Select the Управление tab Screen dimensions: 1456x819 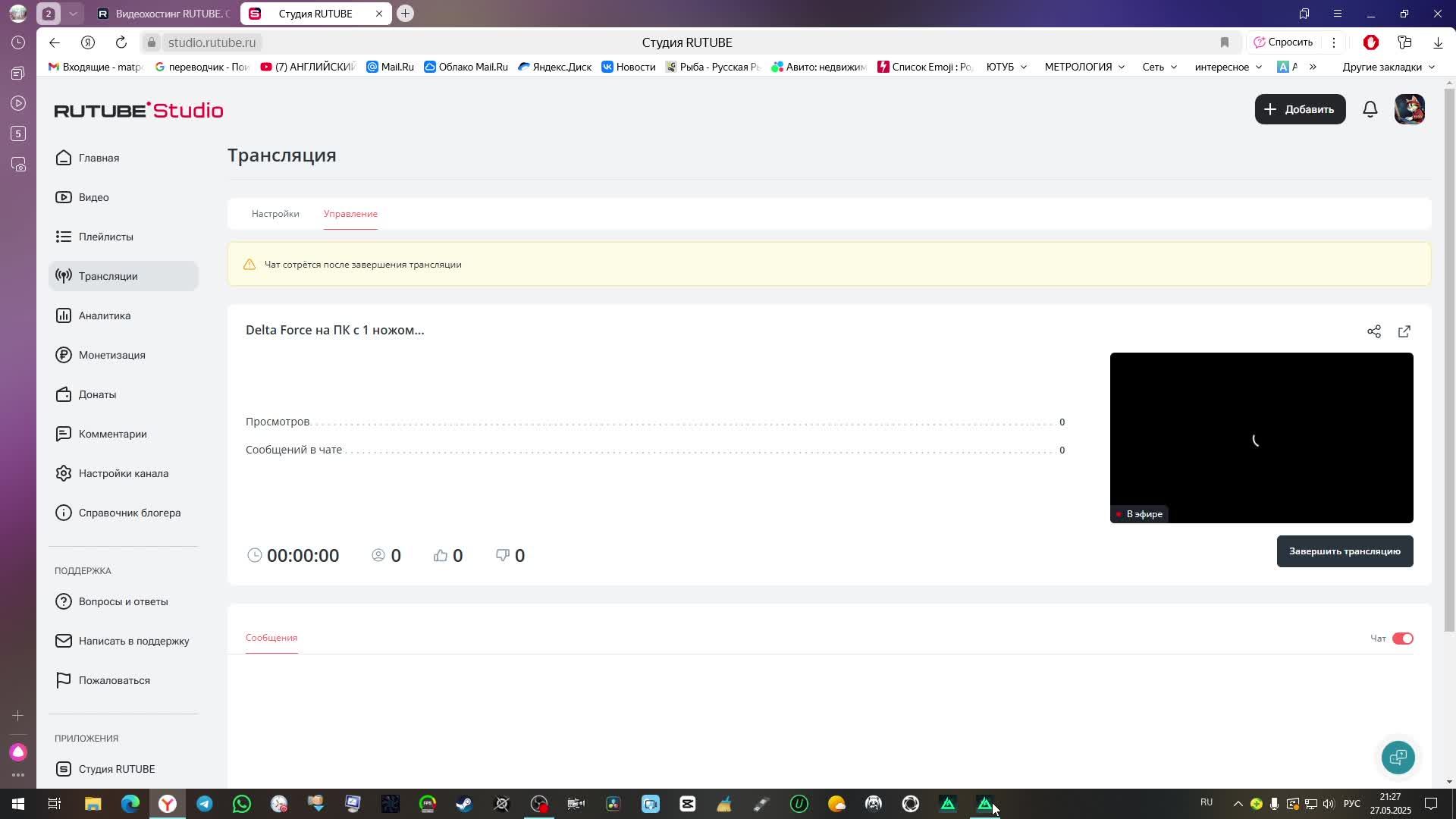(x=350, y=214)
